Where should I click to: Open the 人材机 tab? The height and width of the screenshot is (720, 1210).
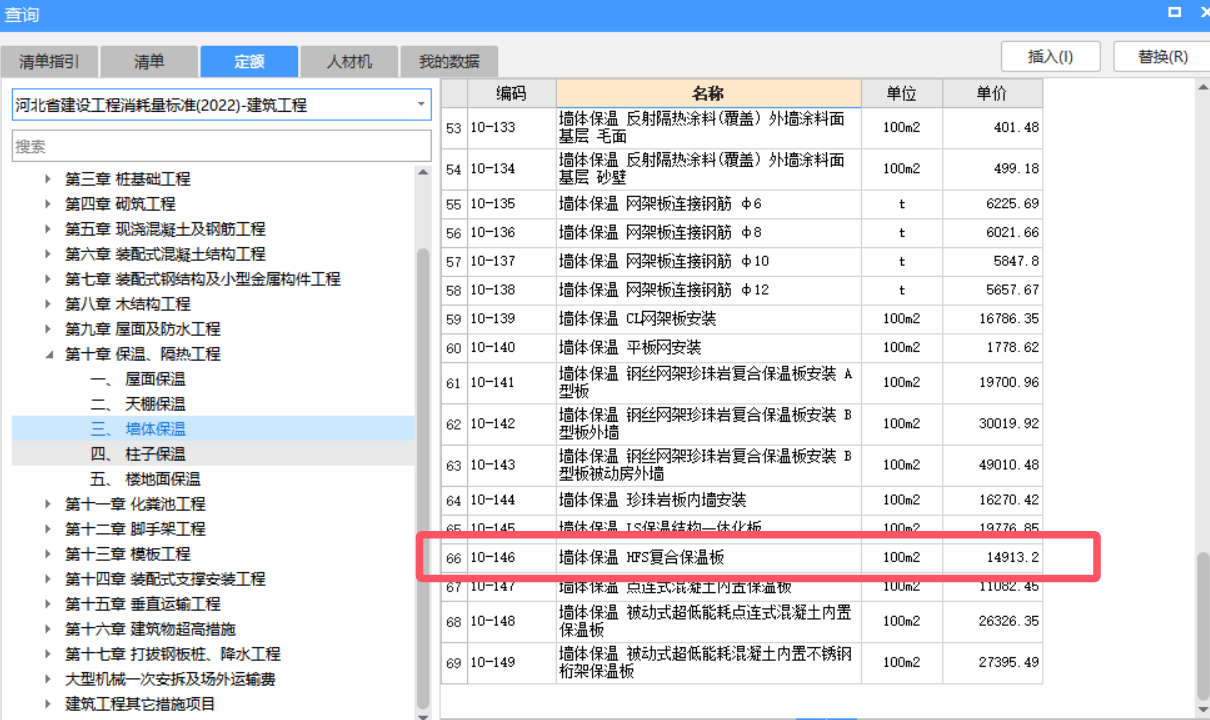pos(349,61)
